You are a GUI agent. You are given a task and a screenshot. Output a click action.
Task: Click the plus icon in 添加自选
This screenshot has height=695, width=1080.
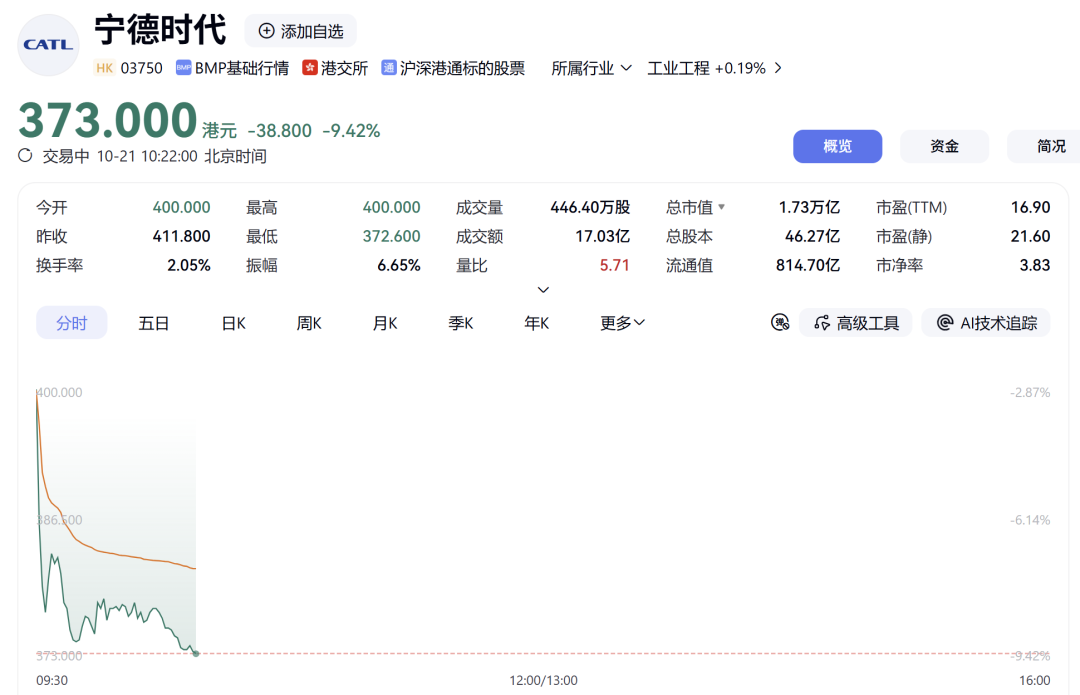(x=266, y=31)
